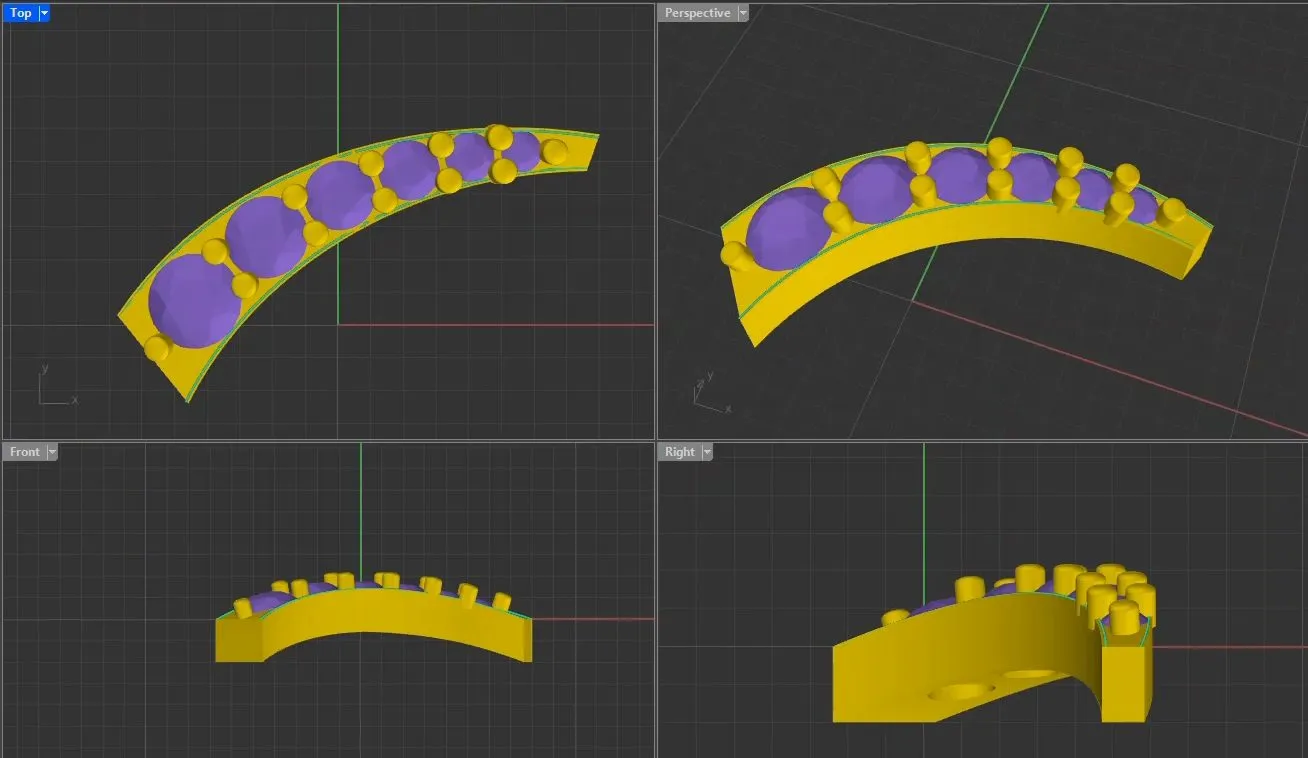The height and width of the screenshot is (758, 1308).
Task: Pick the largest purple gem in Perspective view
Action: pos(789,230)
